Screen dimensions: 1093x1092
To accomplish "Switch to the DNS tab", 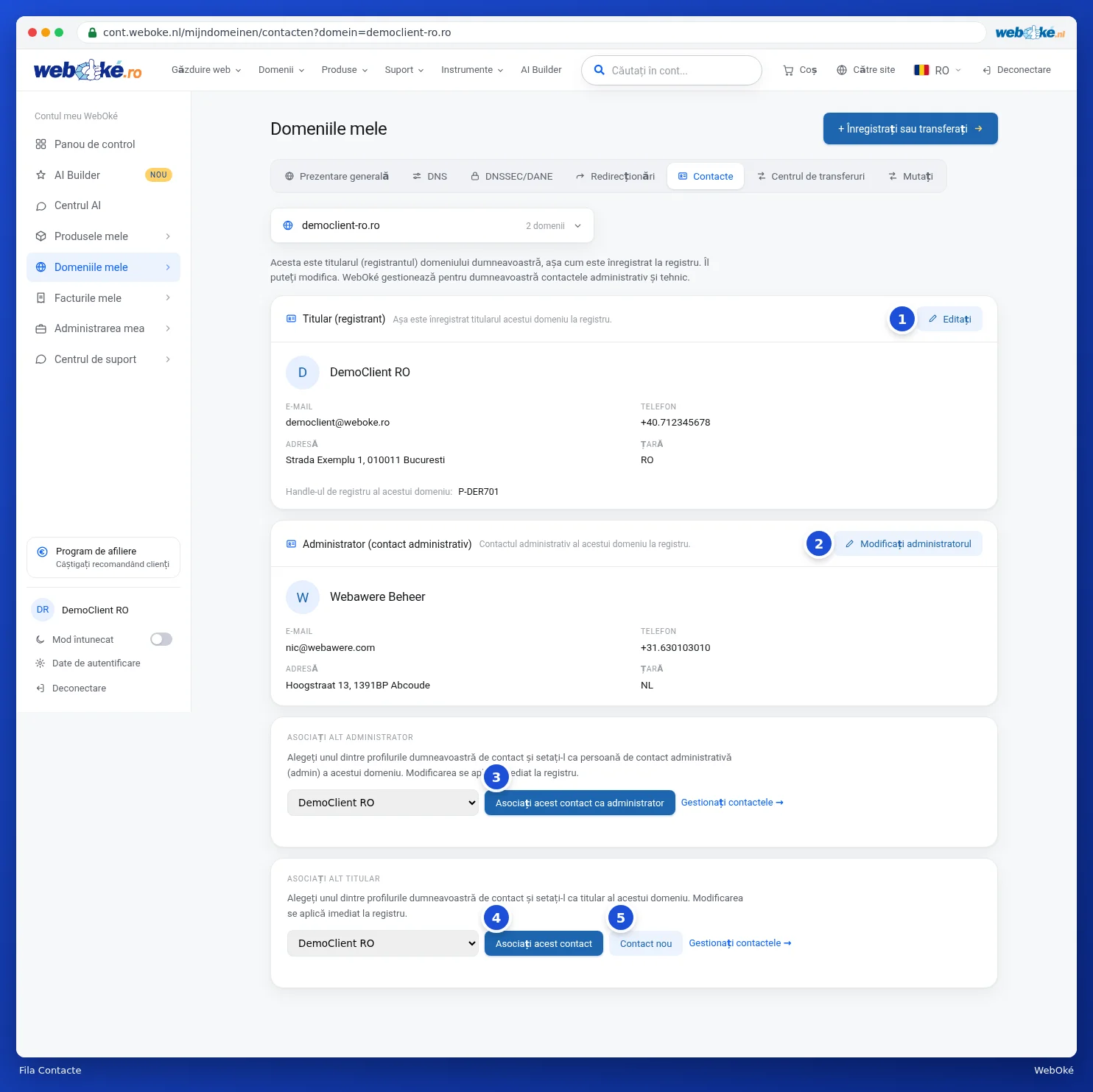I will click(x=429, y=177).
